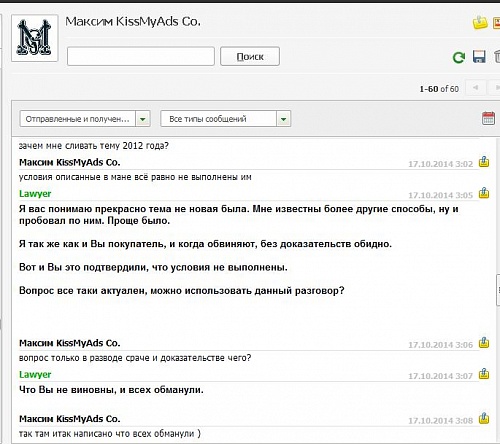Click the Поиск search button
This screenshot has width=500, height=444.
250,56
